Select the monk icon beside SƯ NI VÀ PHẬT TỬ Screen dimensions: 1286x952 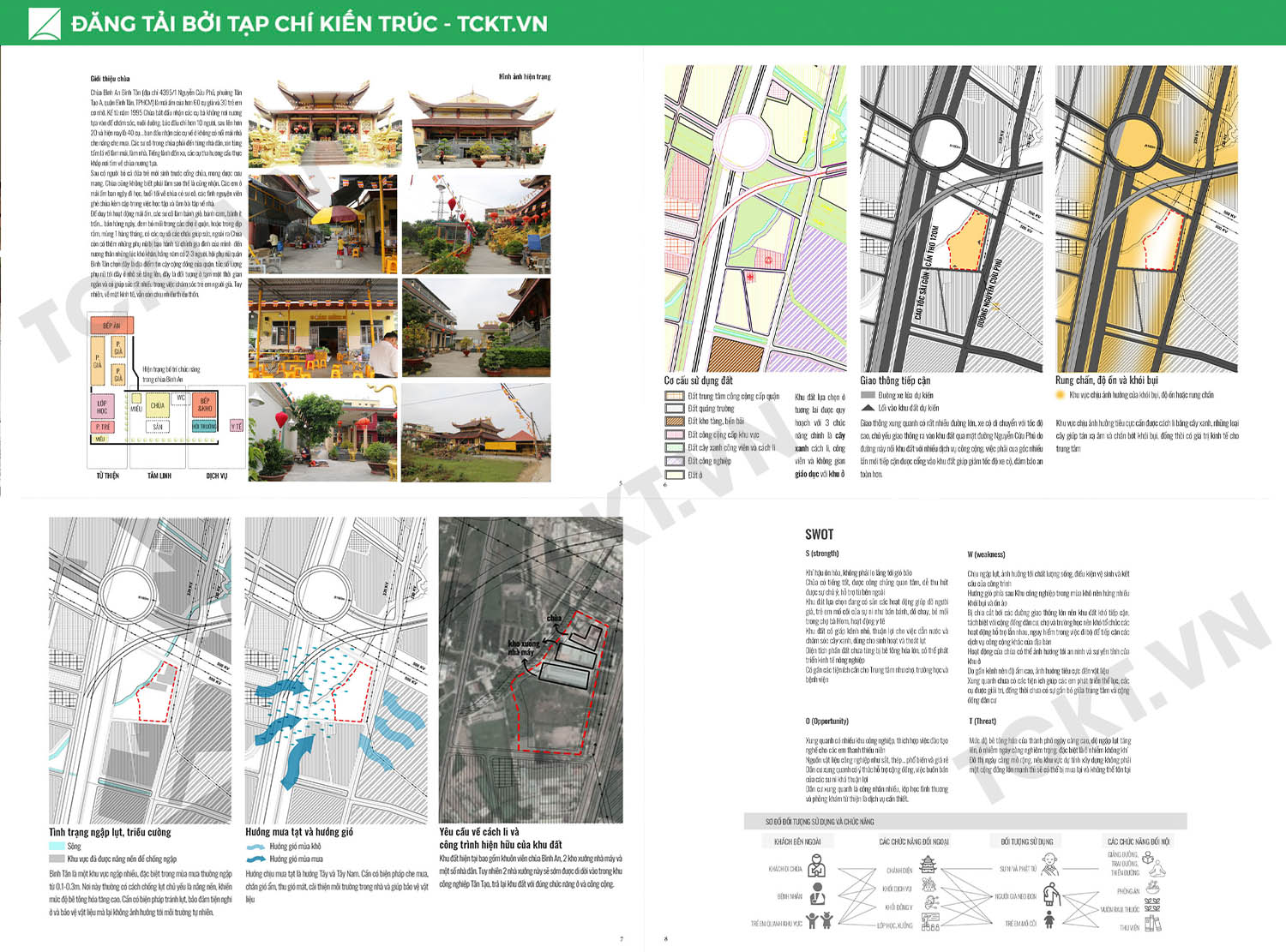[x=1049, y=866]
